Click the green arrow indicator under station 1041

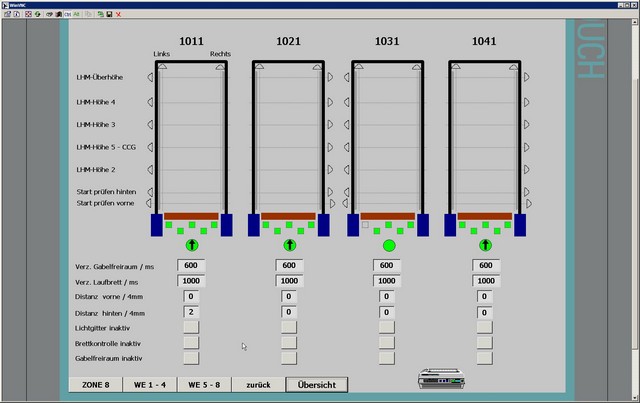point(486,245)
